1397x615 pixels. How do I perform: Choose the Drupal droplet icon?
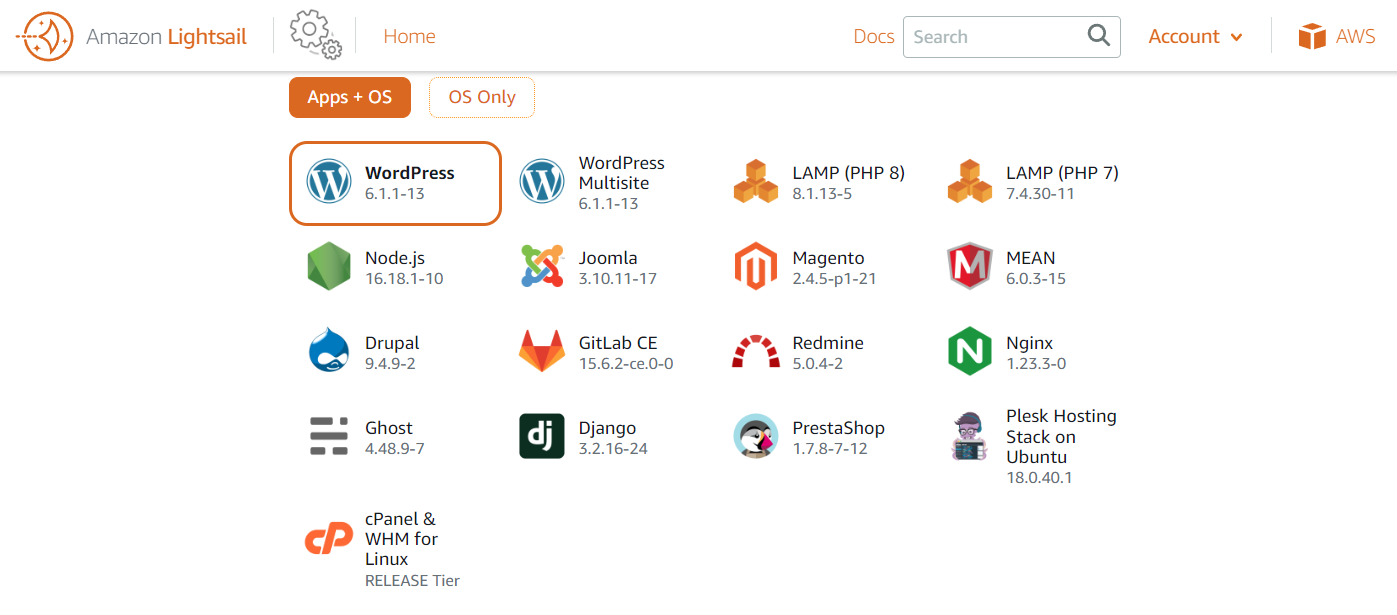[x=329, y=351]
